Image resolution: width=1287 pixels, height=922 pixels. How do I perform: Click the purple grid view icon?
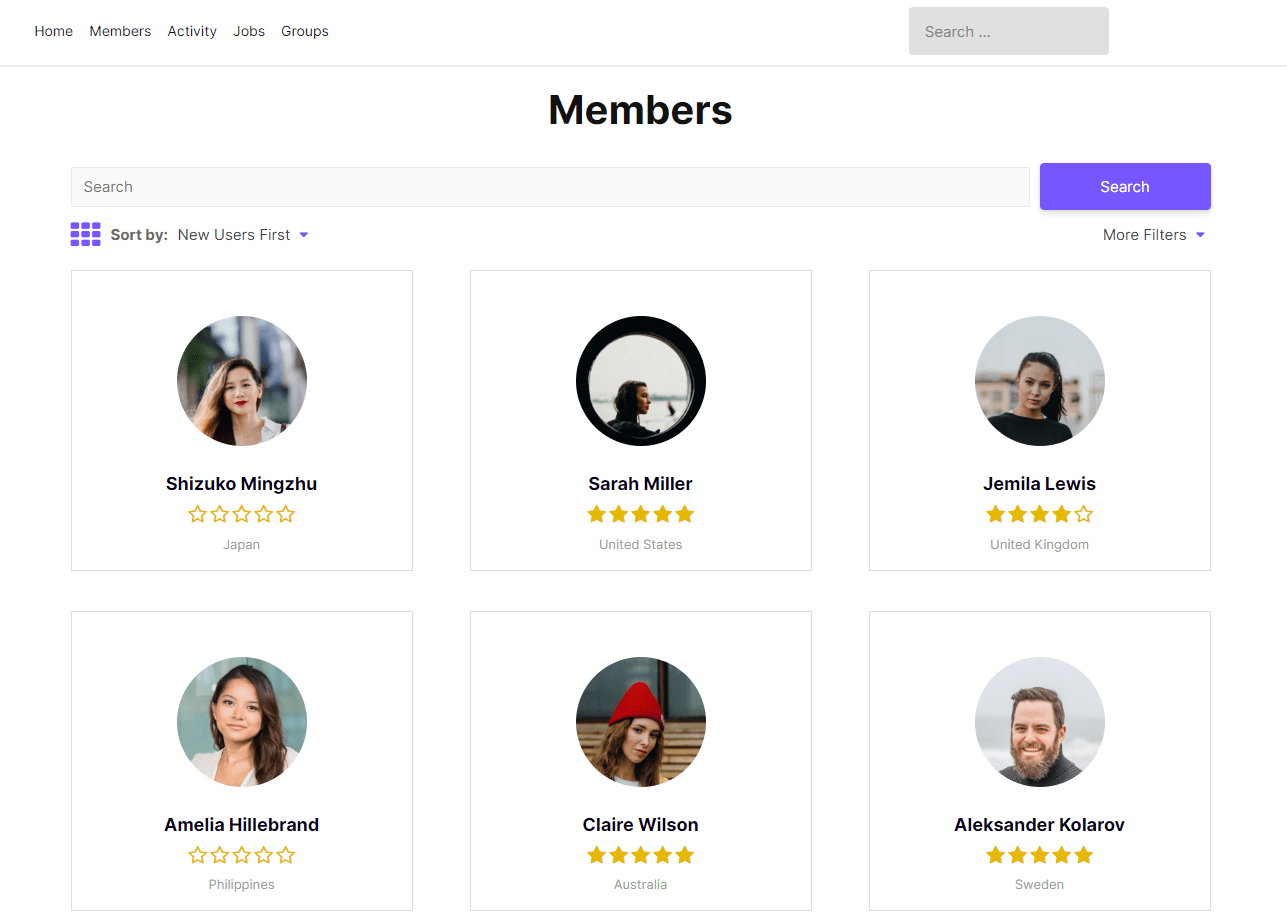[85, 234]
